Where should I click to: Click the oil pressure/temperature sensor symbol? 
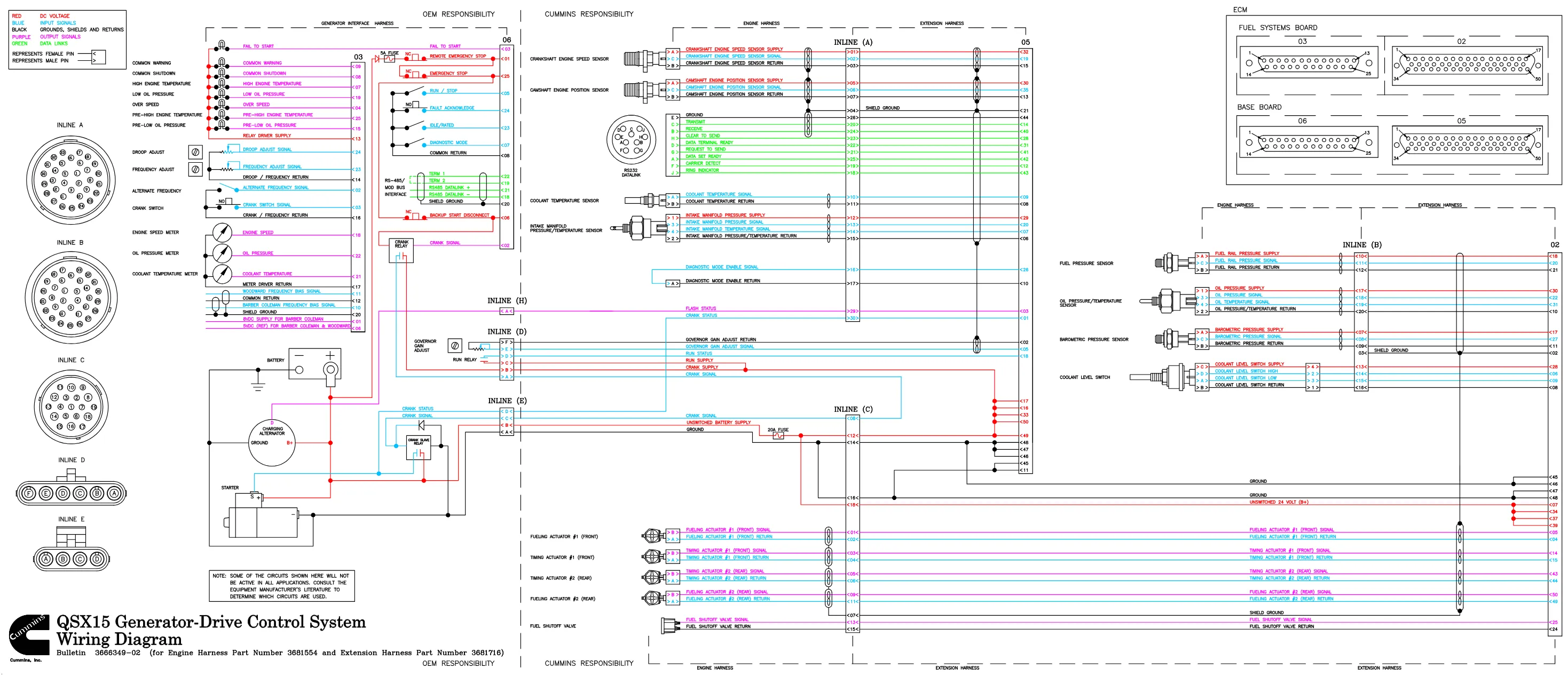click(x=1167, y=300)
